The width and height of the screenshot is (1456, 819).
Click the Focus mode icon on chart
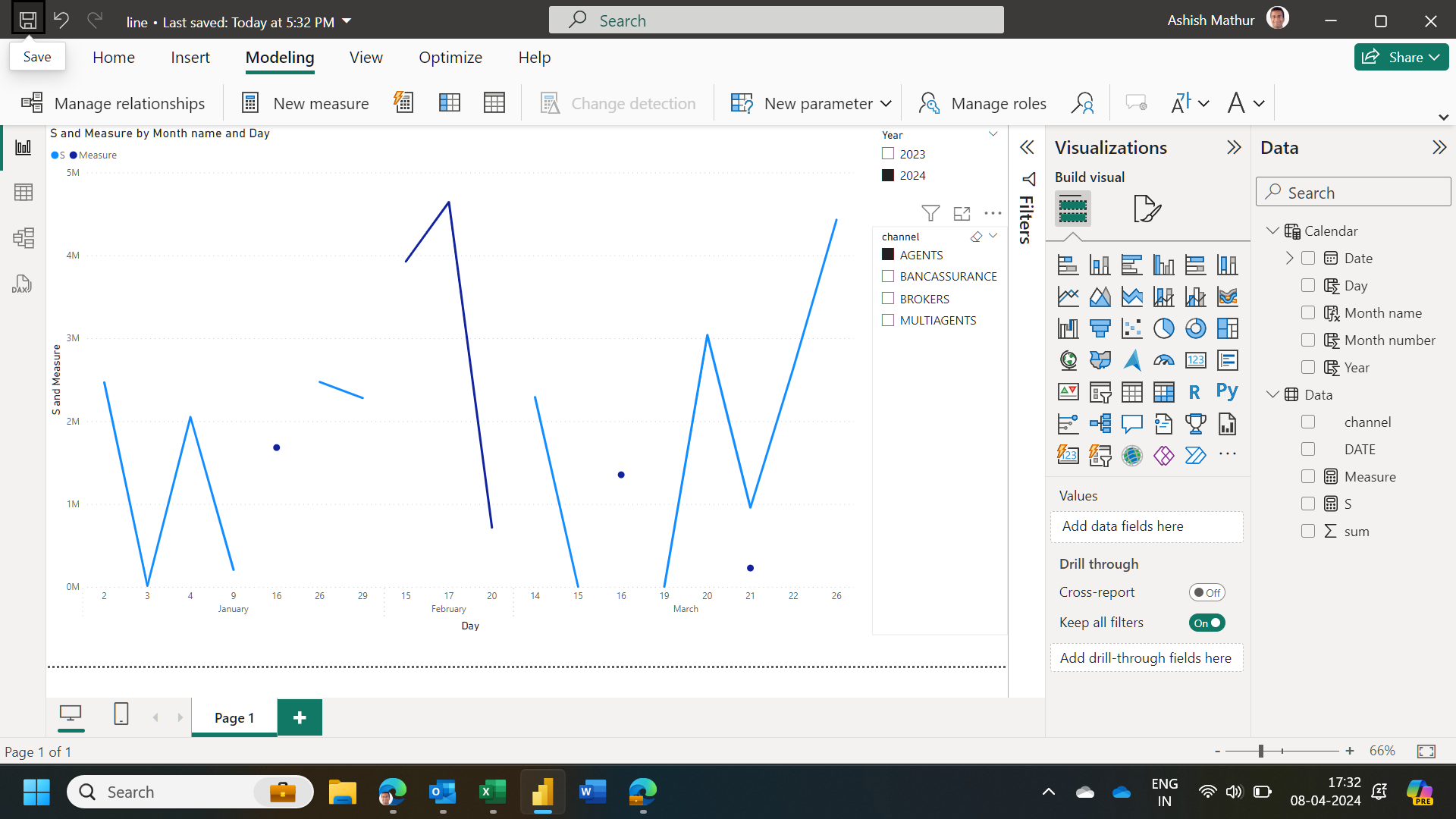pyautogui.click(x=962, y=213)
